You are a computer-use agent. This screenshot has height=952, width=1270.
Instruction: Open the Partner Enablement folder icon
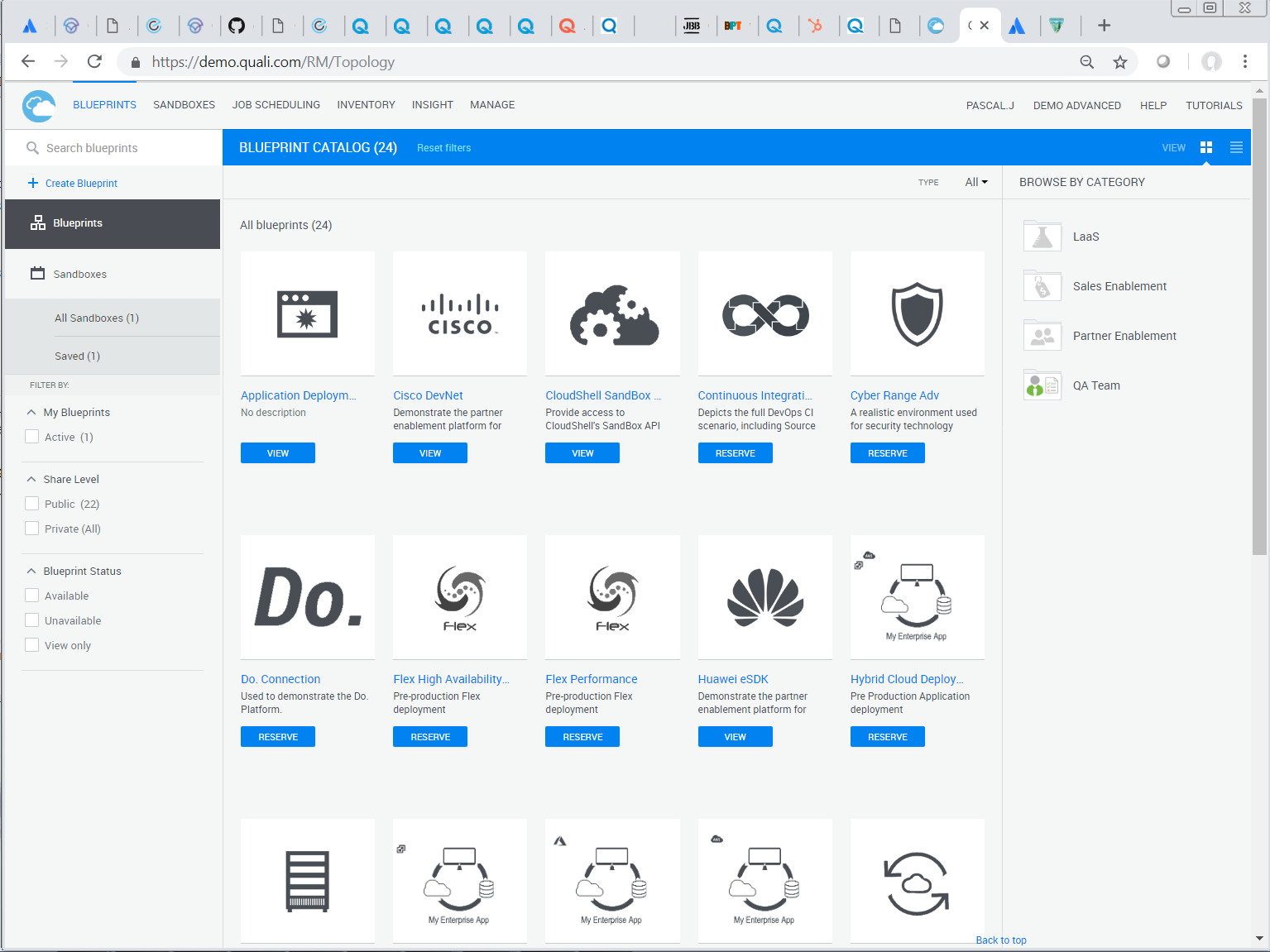pyautogui.click(x=1042, y=335)
